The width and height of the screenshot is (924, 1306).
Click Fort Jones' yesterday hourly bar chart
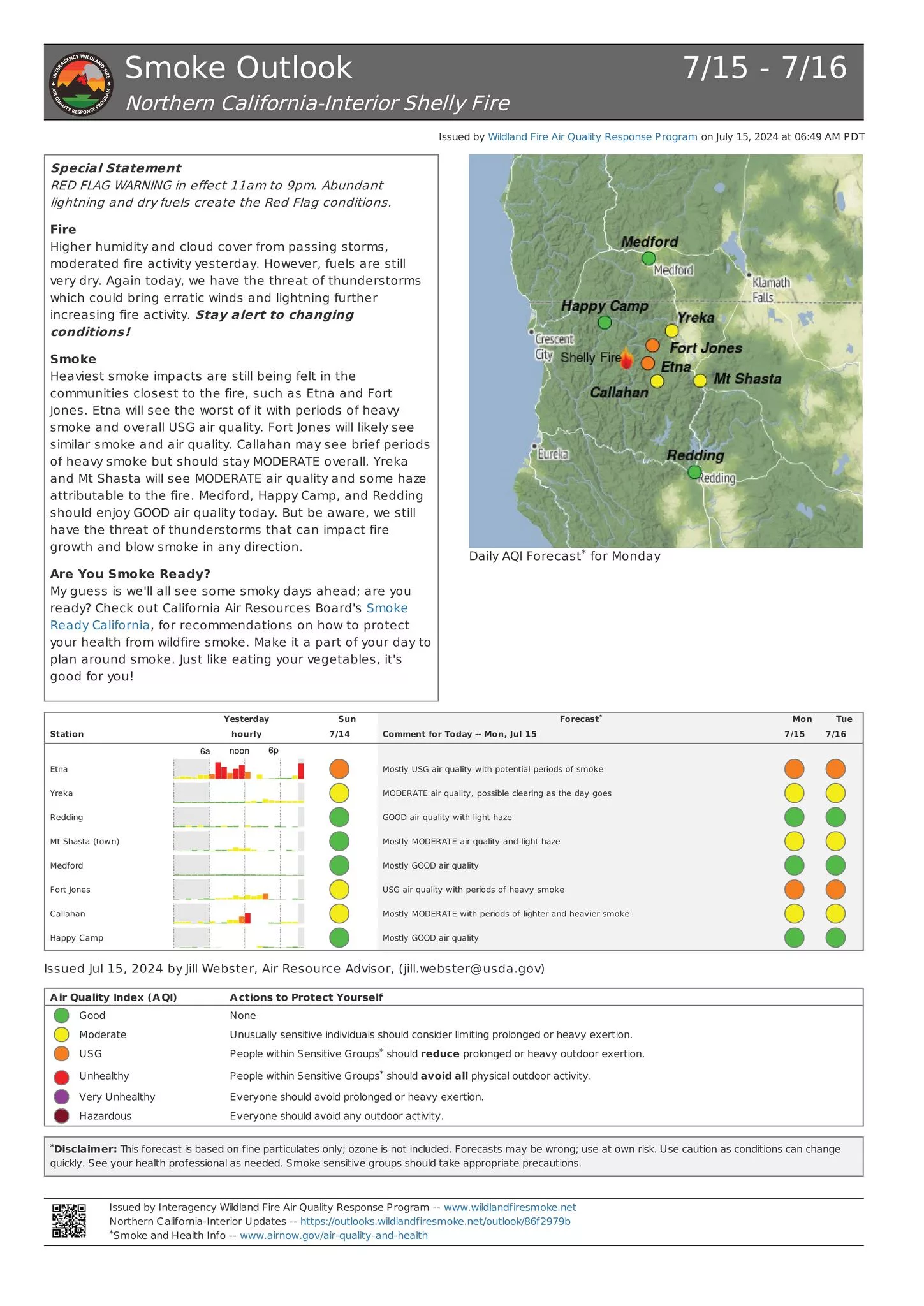click(239, 889)
